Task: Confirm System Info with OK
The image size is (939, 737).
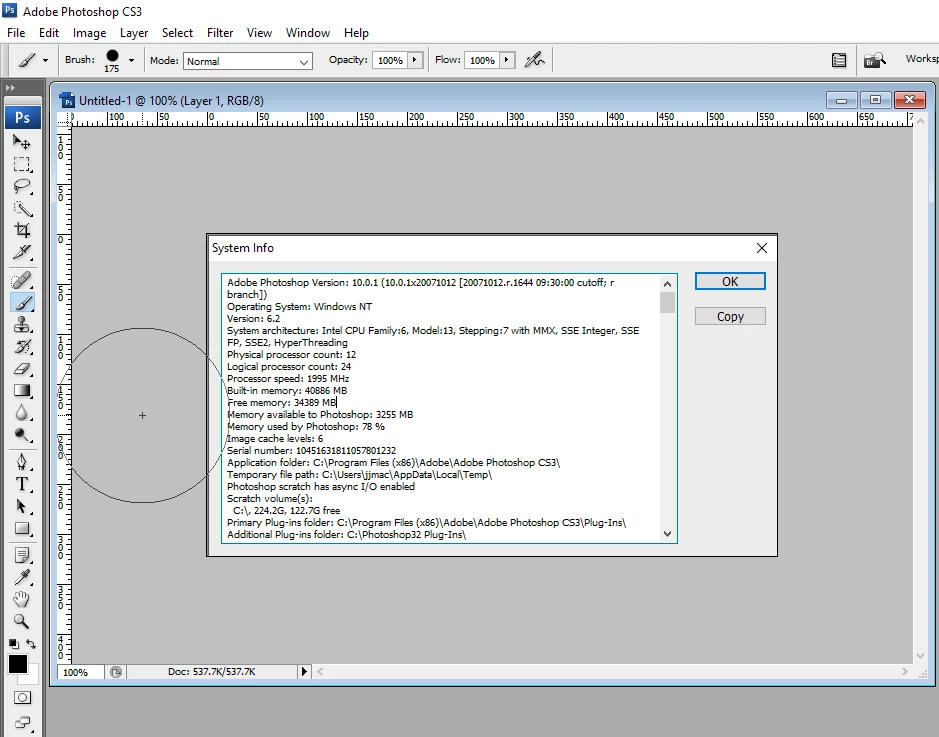Action: (x=730, y=281)
